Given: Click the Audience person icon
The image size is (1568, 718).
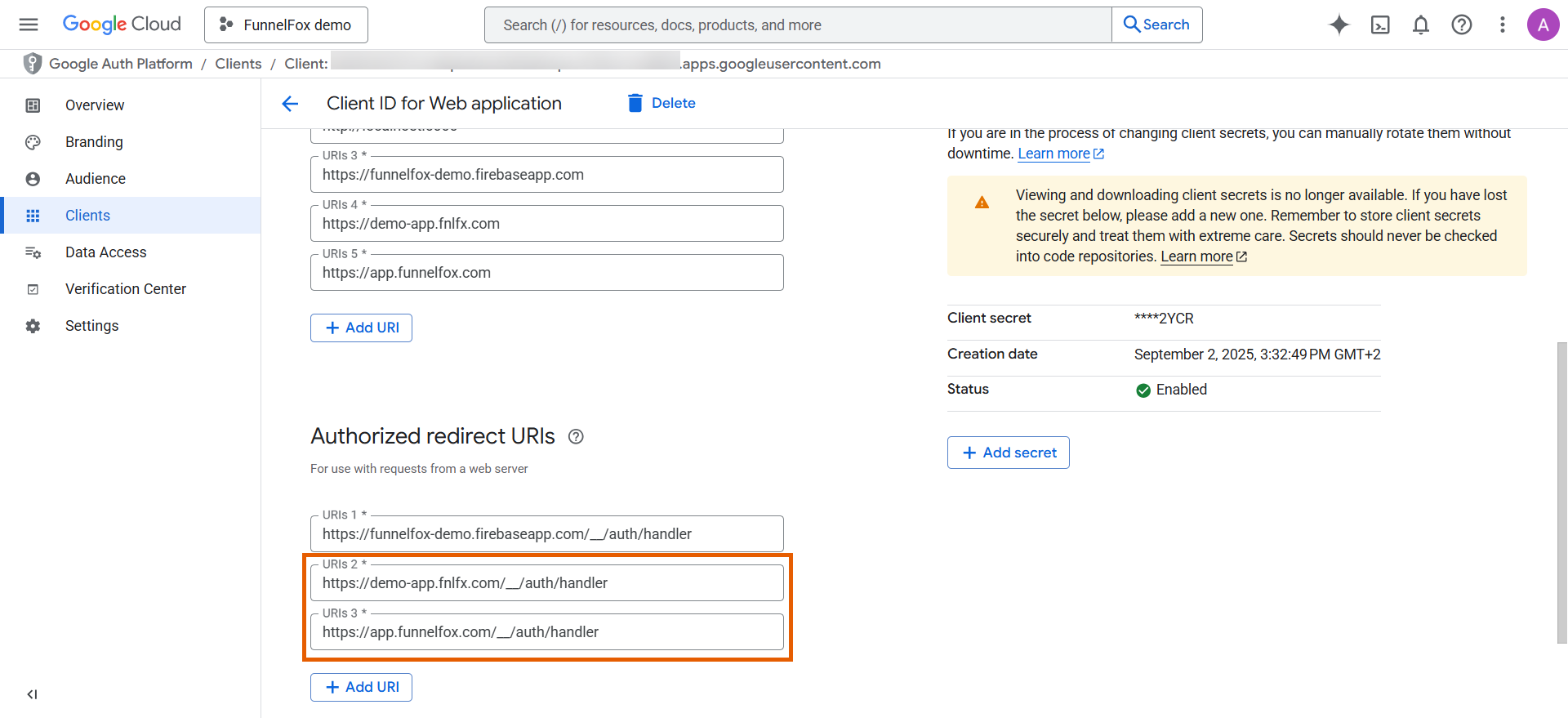Looking at the screenshot, I should [33, 179].
